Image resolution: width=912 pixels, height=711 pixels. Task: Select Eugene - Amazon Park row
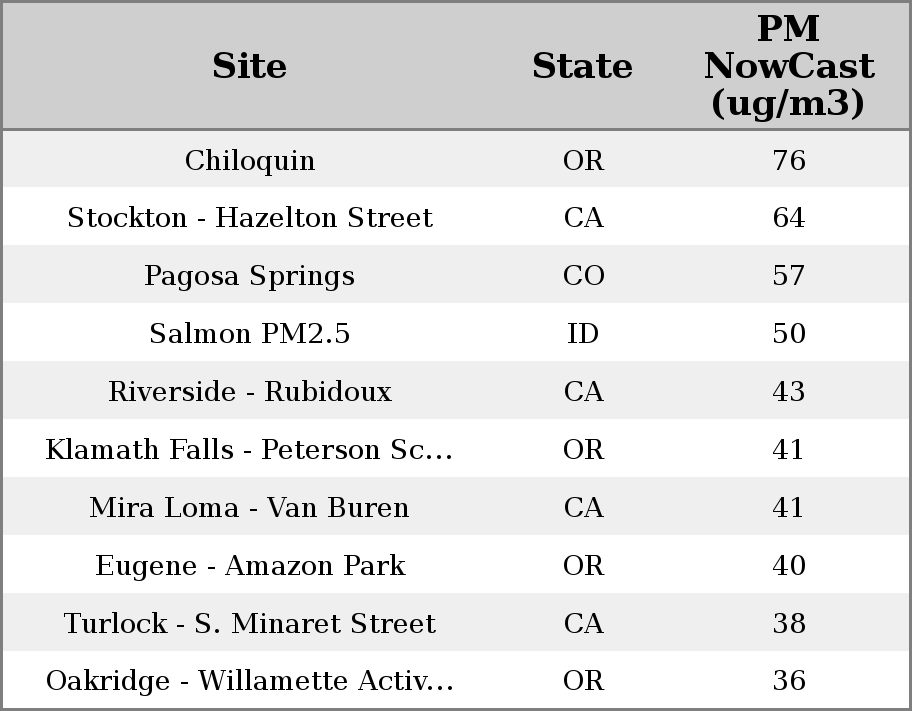coord(250,566)
